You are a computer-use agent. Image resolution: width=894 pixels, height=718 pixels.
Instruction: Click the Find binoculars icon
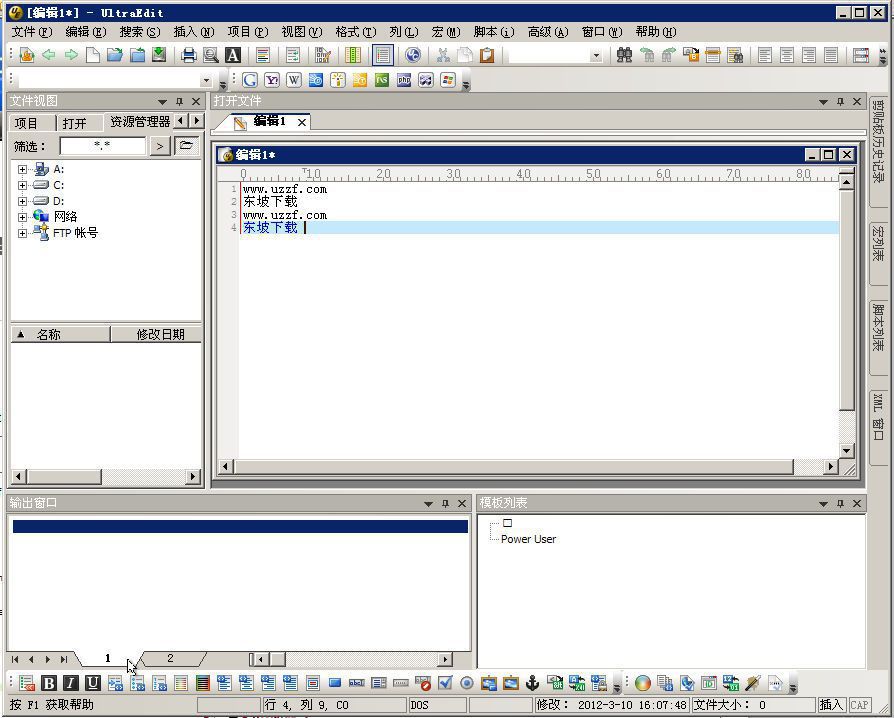(624, 55)
